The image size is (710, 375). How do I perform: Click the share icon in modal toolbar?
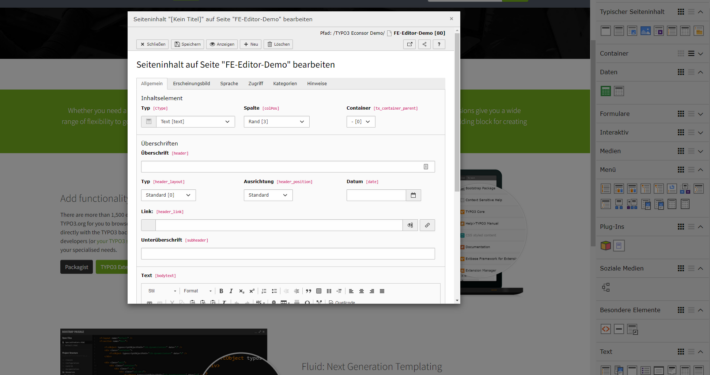click(424, 44)
